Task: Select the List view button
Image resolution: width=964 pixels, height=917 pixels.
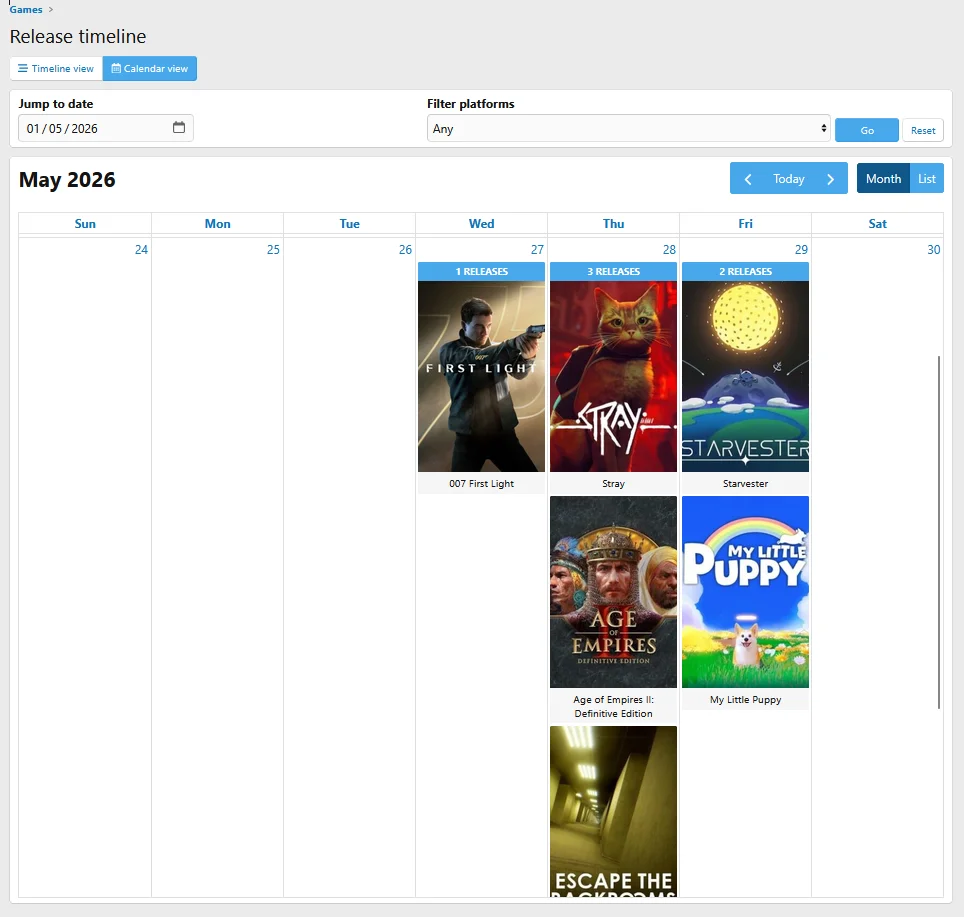Action: click(x=926, y=179)
